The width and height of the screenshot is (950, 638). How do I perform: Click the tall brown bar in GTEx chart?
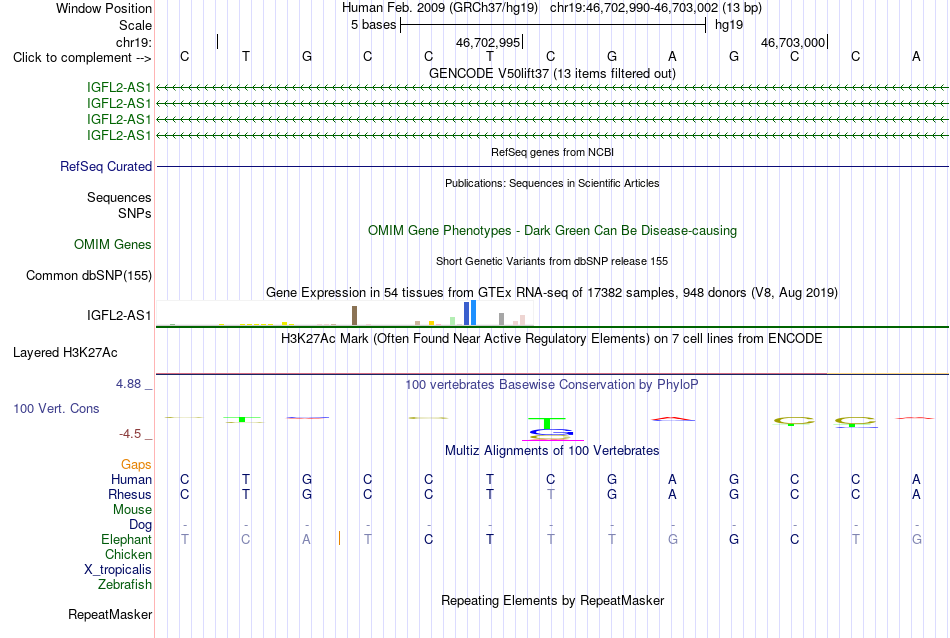[354, 316]
